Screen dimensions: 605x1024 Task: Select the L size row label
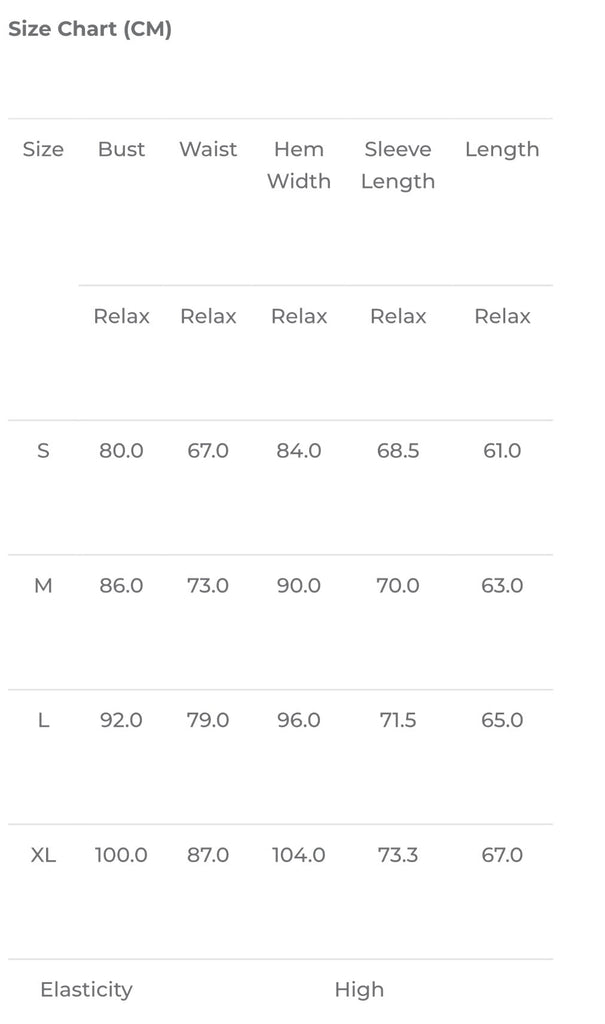(x=43, y=721)
